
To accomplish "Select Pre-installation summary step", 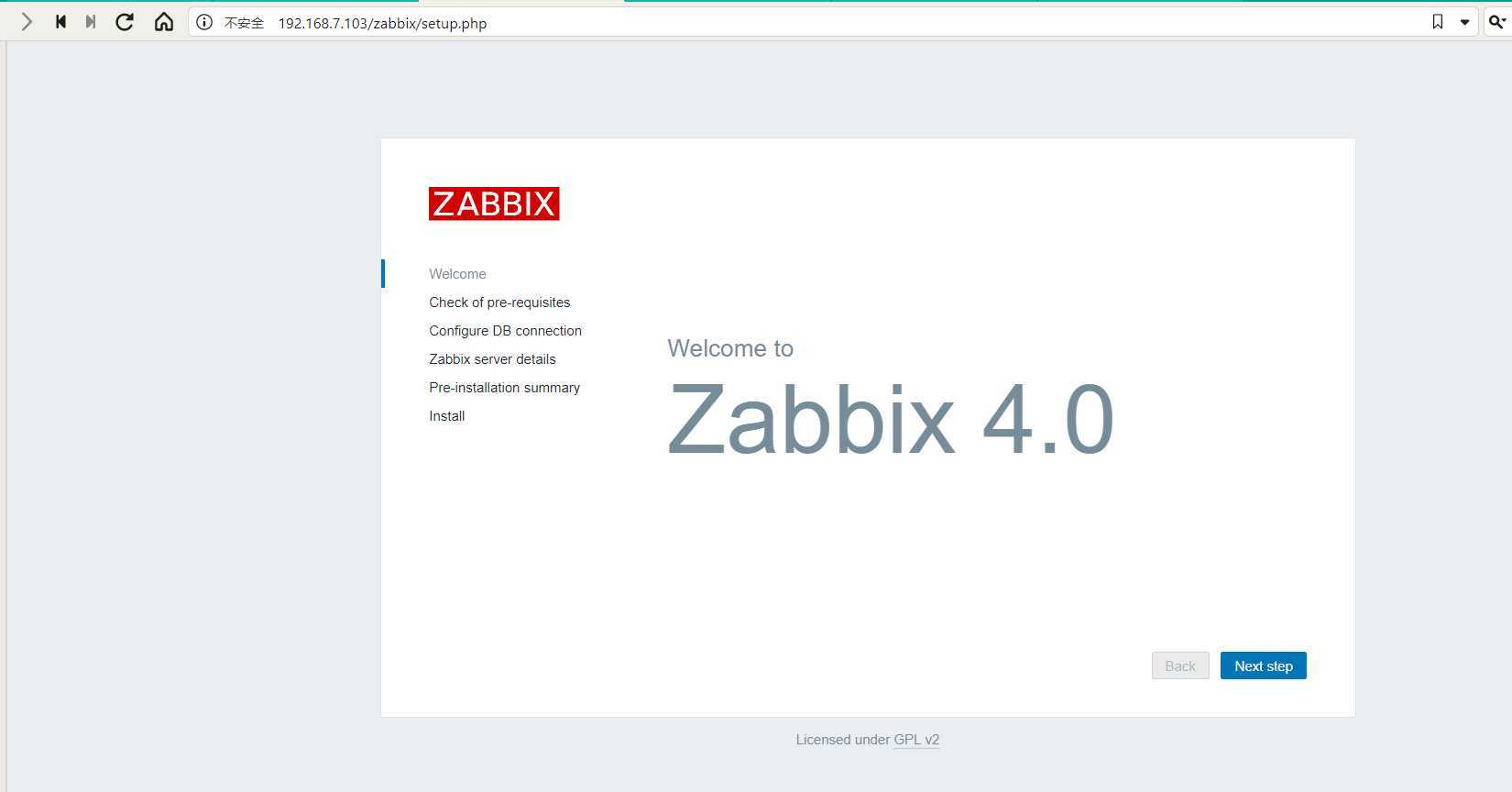I will click(504, 388).
